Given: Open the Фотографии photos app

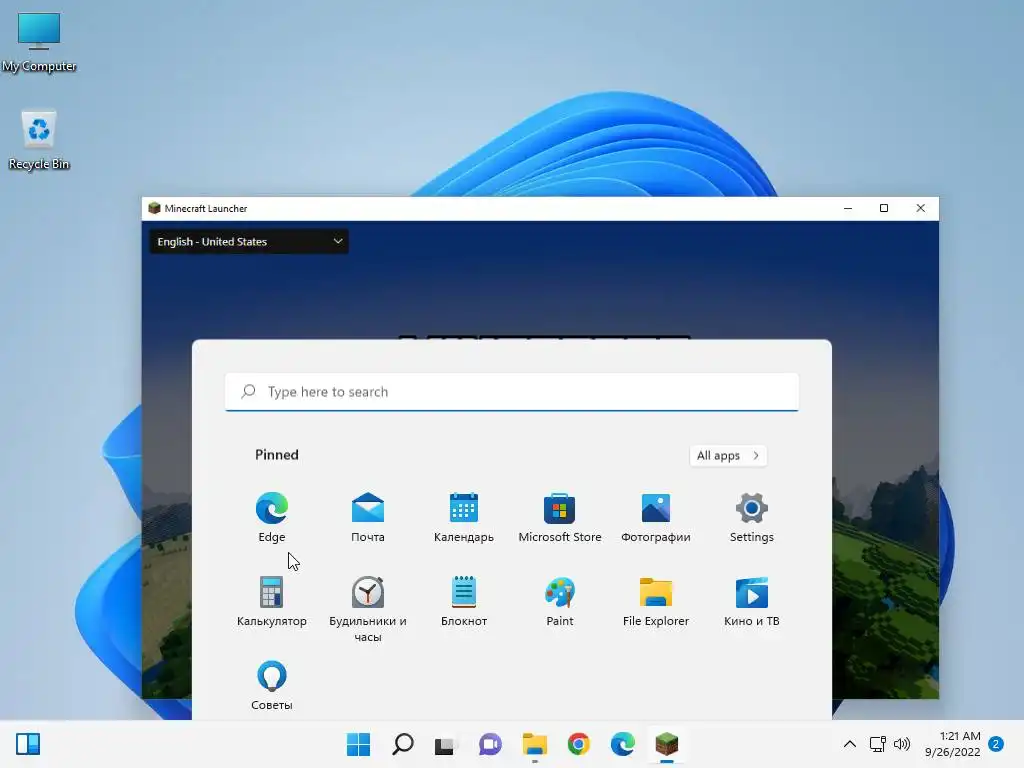Looking at the screenshot, I should (x=656, y=517).
